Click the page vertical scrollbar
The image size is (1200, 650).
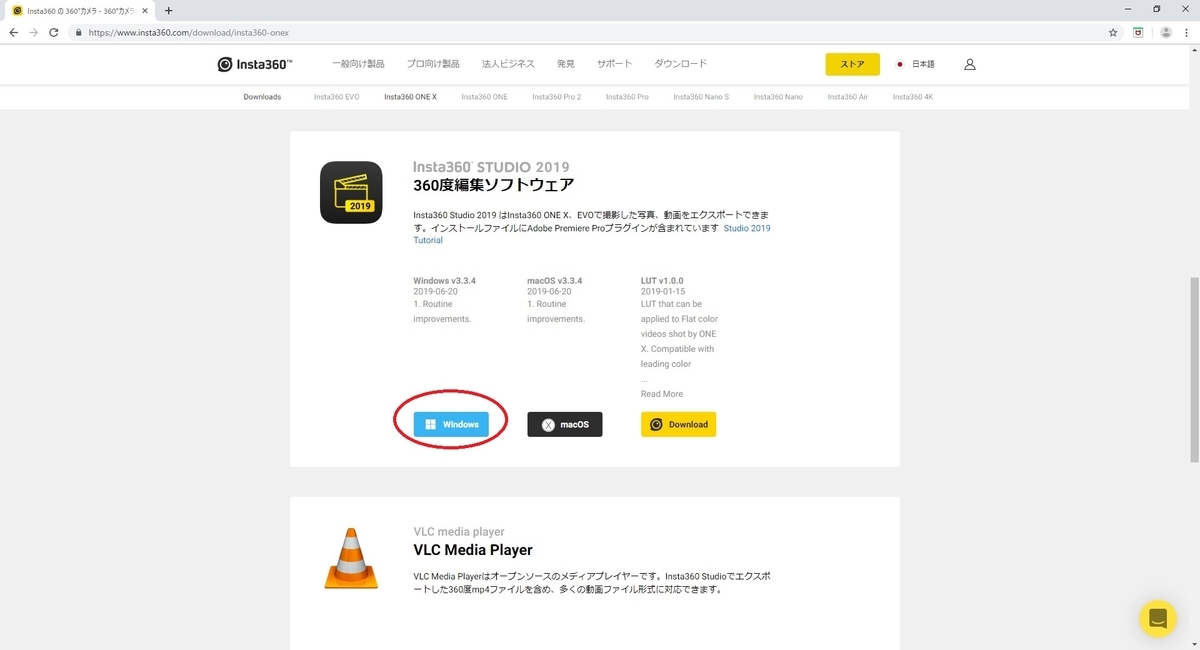pos(1194,370)
